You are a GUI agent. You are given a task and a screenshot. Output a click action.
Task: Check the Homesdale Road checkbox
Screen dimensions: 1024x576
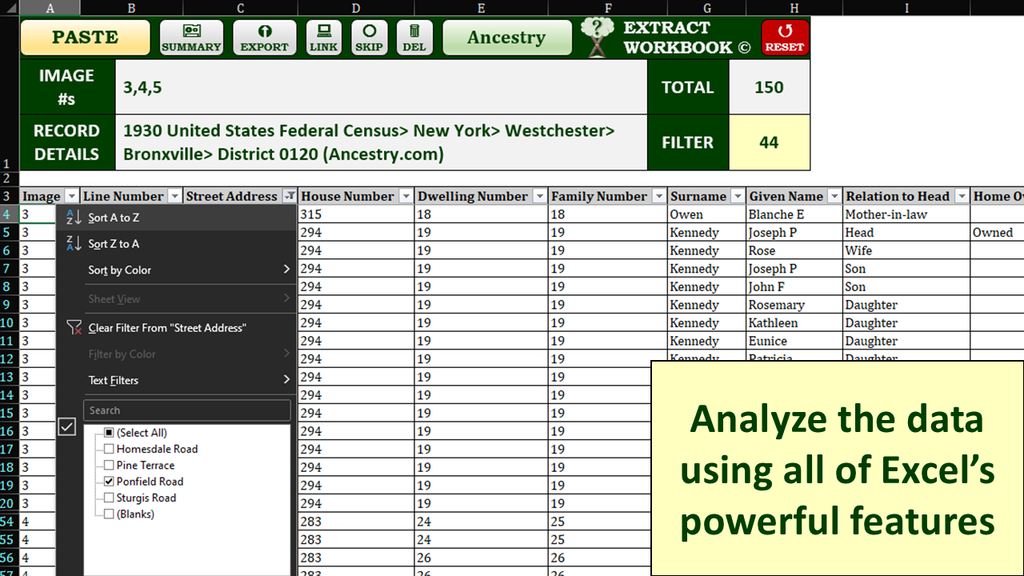coord(108,449)
